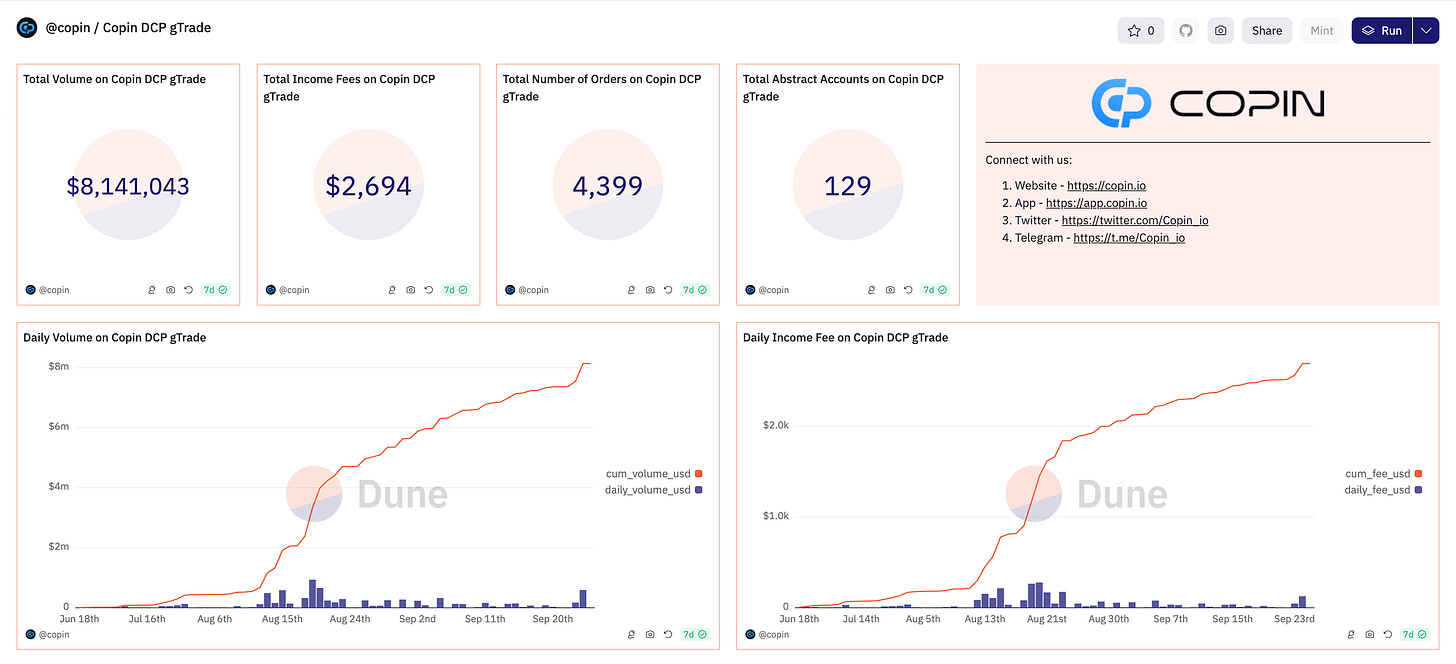This screenshot has width=1456, height=664.
Task: Click the camera icon on the Total Volume card
Action: [170, 290]
